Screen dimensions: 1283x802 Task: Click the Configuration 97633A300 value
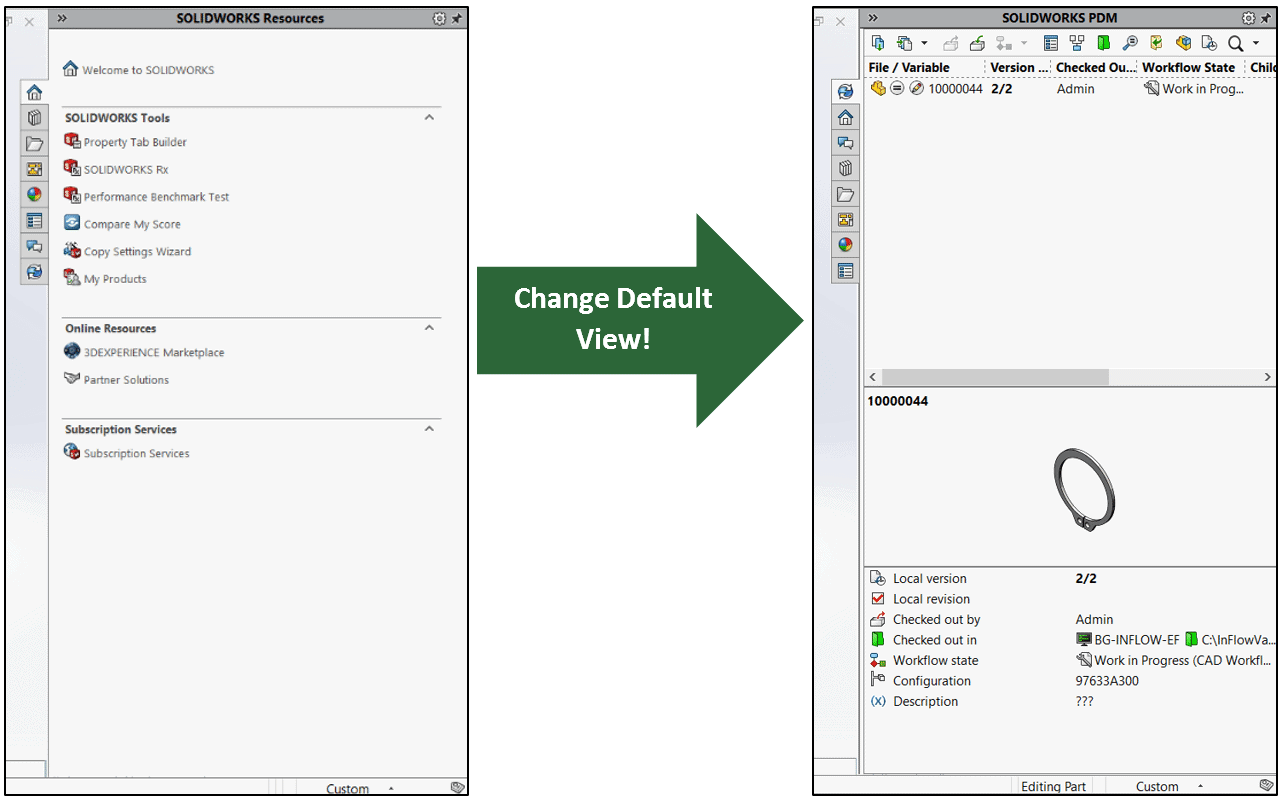pyautogui.click(x=1107, y=681)
